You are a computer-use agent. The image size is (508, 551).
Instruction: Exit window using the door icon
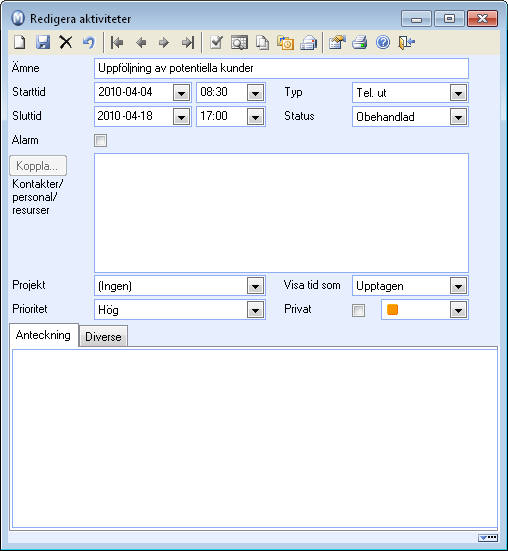coord(406,43)
